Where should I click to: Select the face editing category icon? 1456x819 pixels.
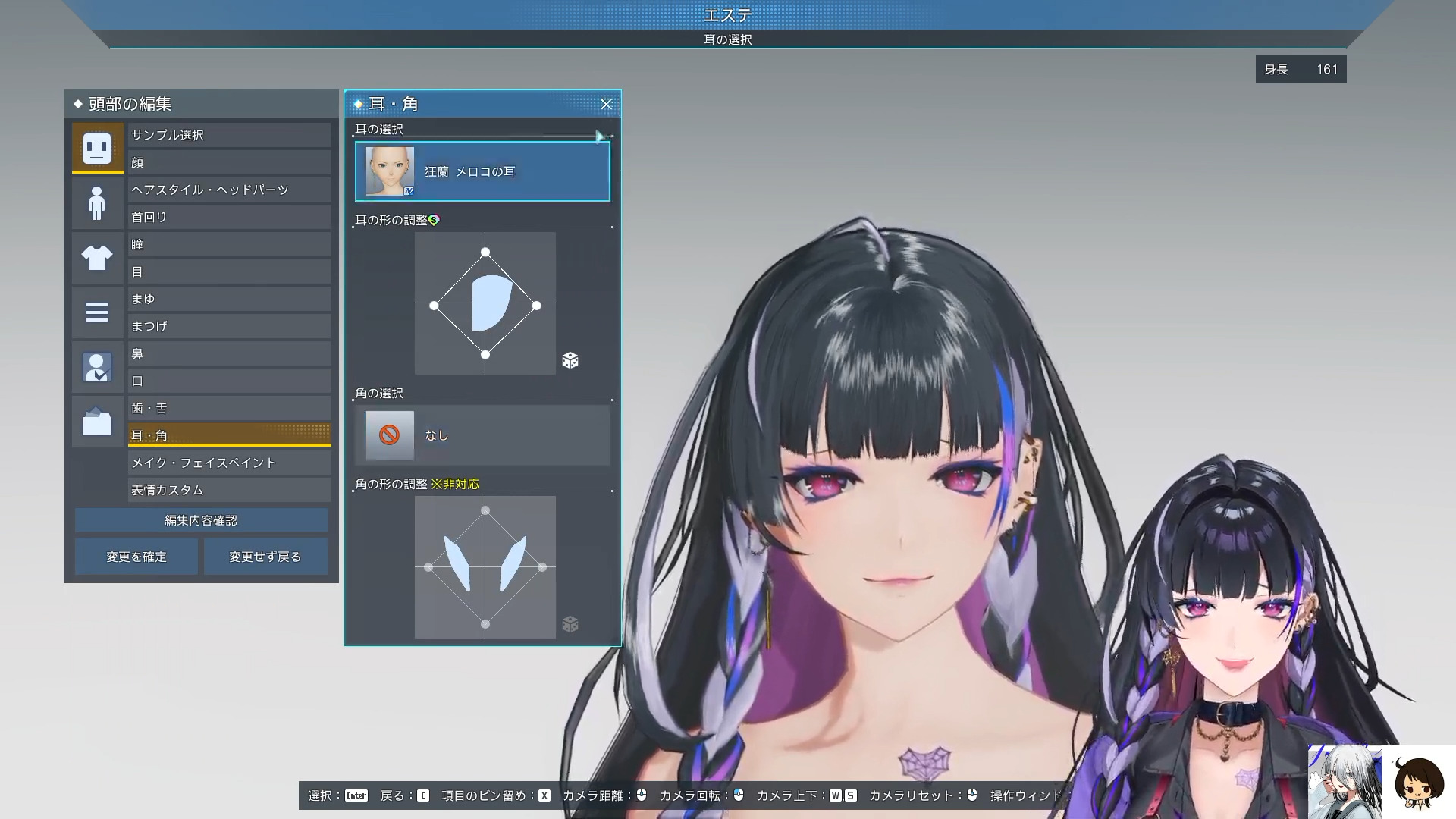(97, 148)
